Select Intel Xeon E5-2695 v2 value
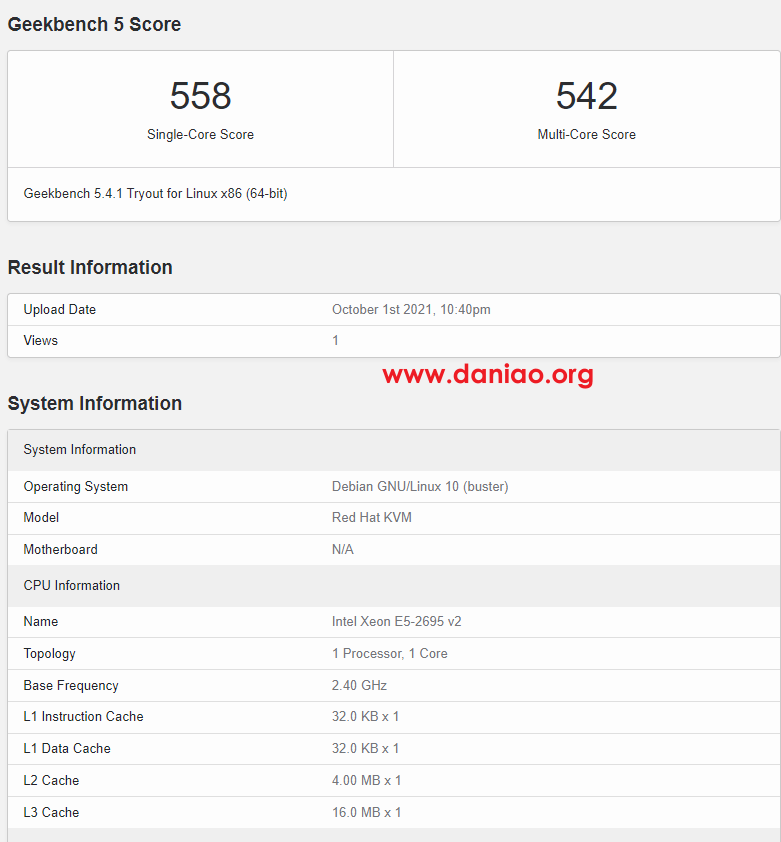This screenshot has height=842, width=781. click(x=396, y=621)
